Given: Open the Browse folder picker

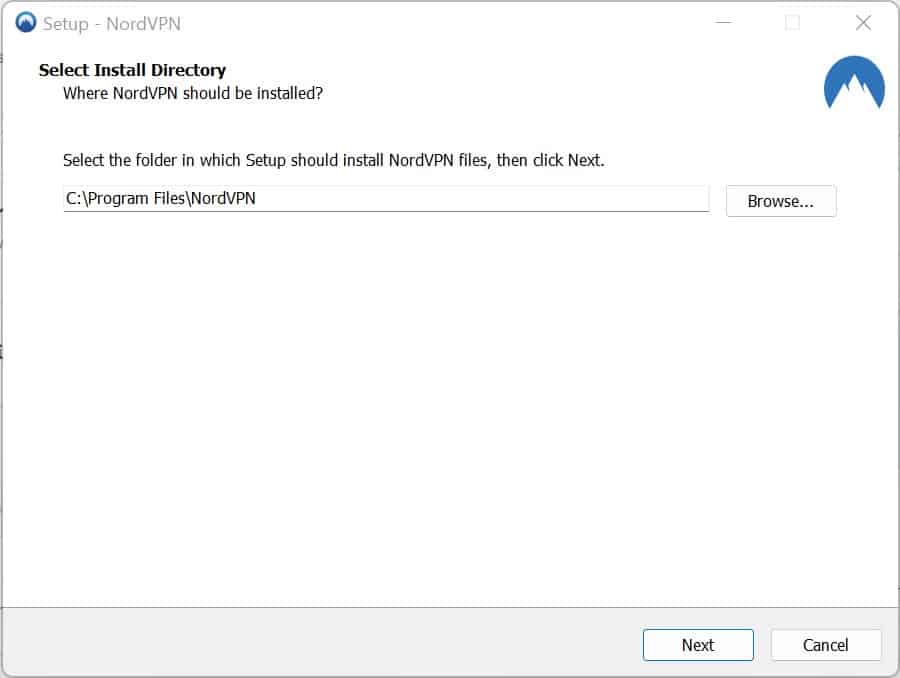Looking at the screenshot, I should tap(780, 201).
